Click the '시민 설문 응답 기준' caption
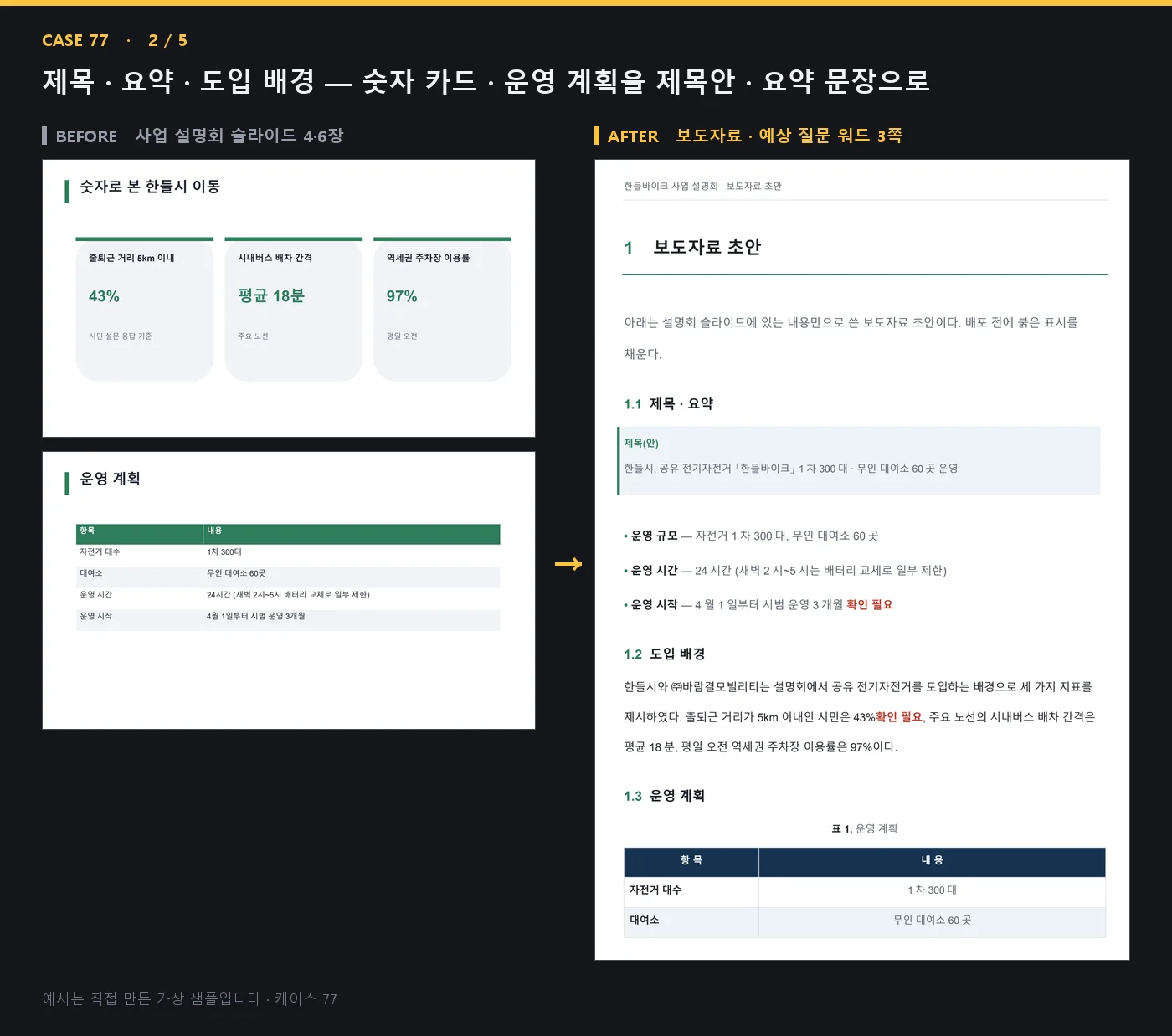The image size is (1172, 1036). 121,336
